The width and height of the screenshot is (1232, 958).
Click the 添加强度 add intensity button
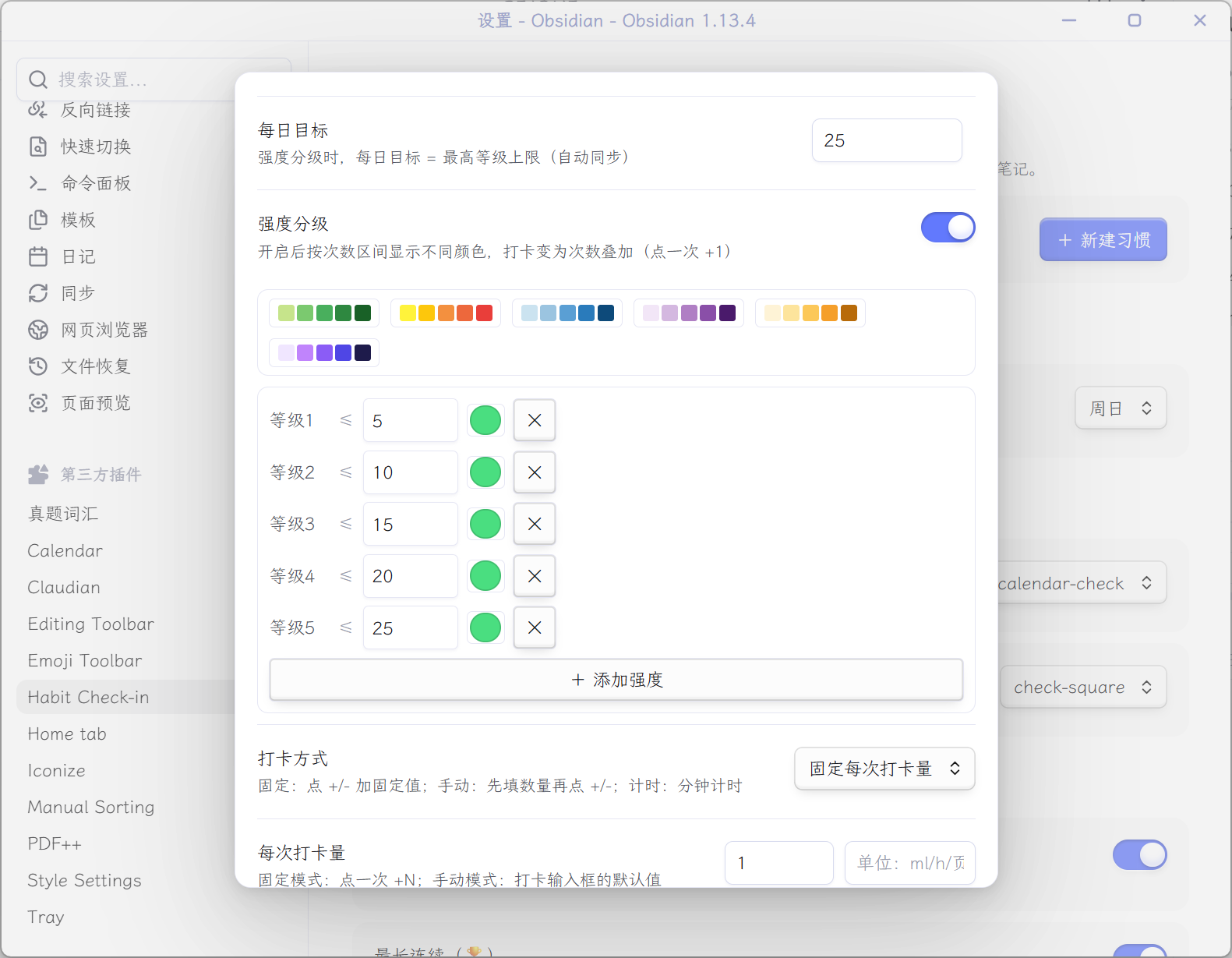[x=616, y=680]
